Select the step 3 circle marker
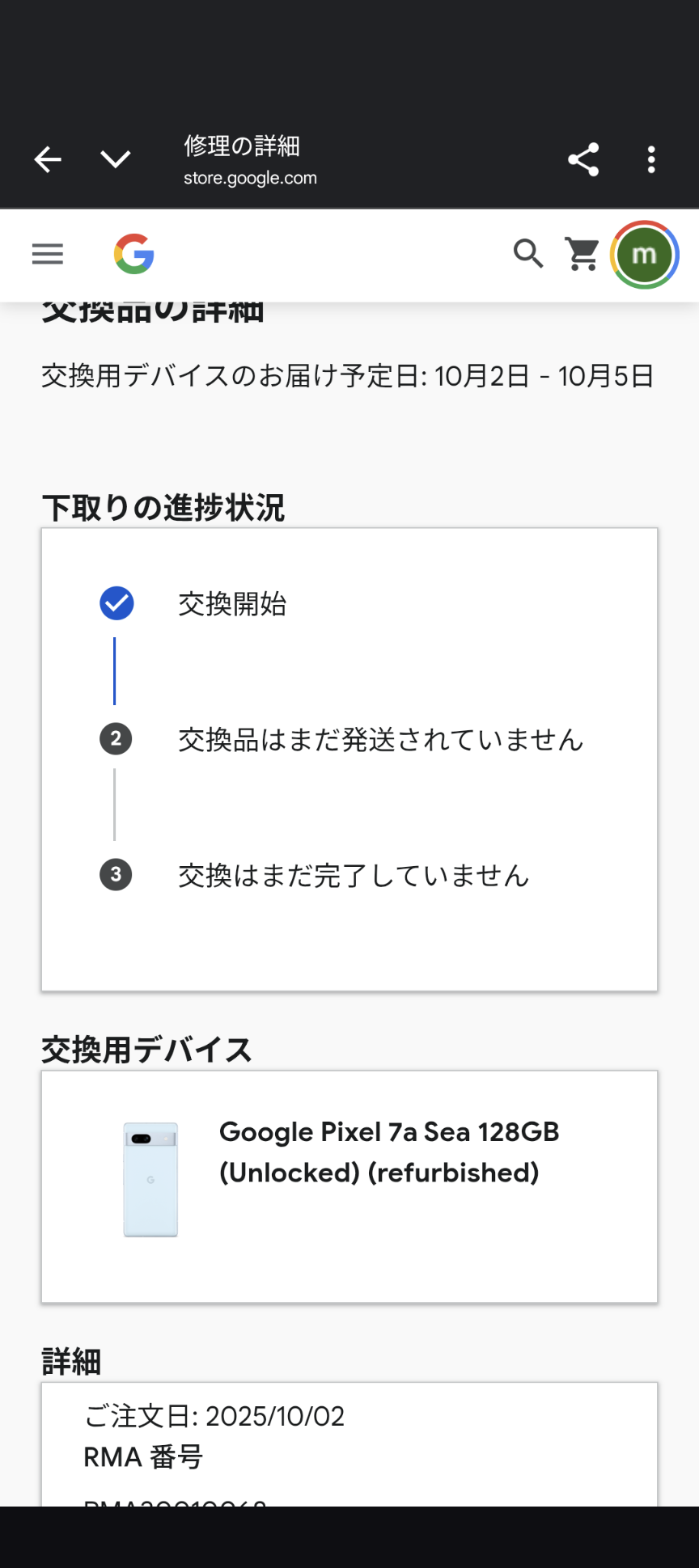Image resolution: width=699 pixels, height=1568 pixels. pos(116,874)
